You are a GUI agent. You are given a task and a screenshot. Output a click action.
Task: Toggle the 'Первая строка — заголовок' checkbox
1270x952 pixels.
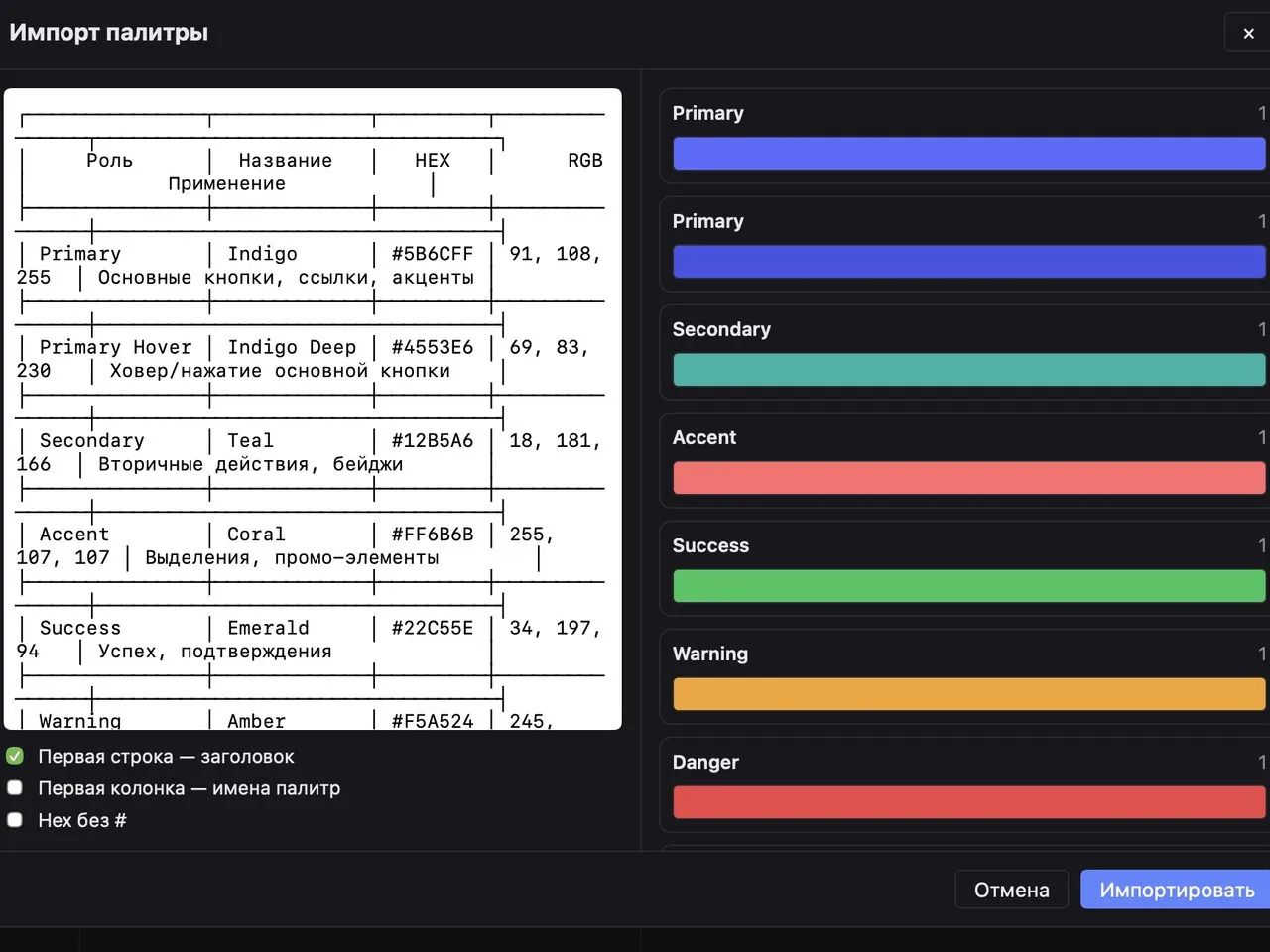tap(15, 756)
